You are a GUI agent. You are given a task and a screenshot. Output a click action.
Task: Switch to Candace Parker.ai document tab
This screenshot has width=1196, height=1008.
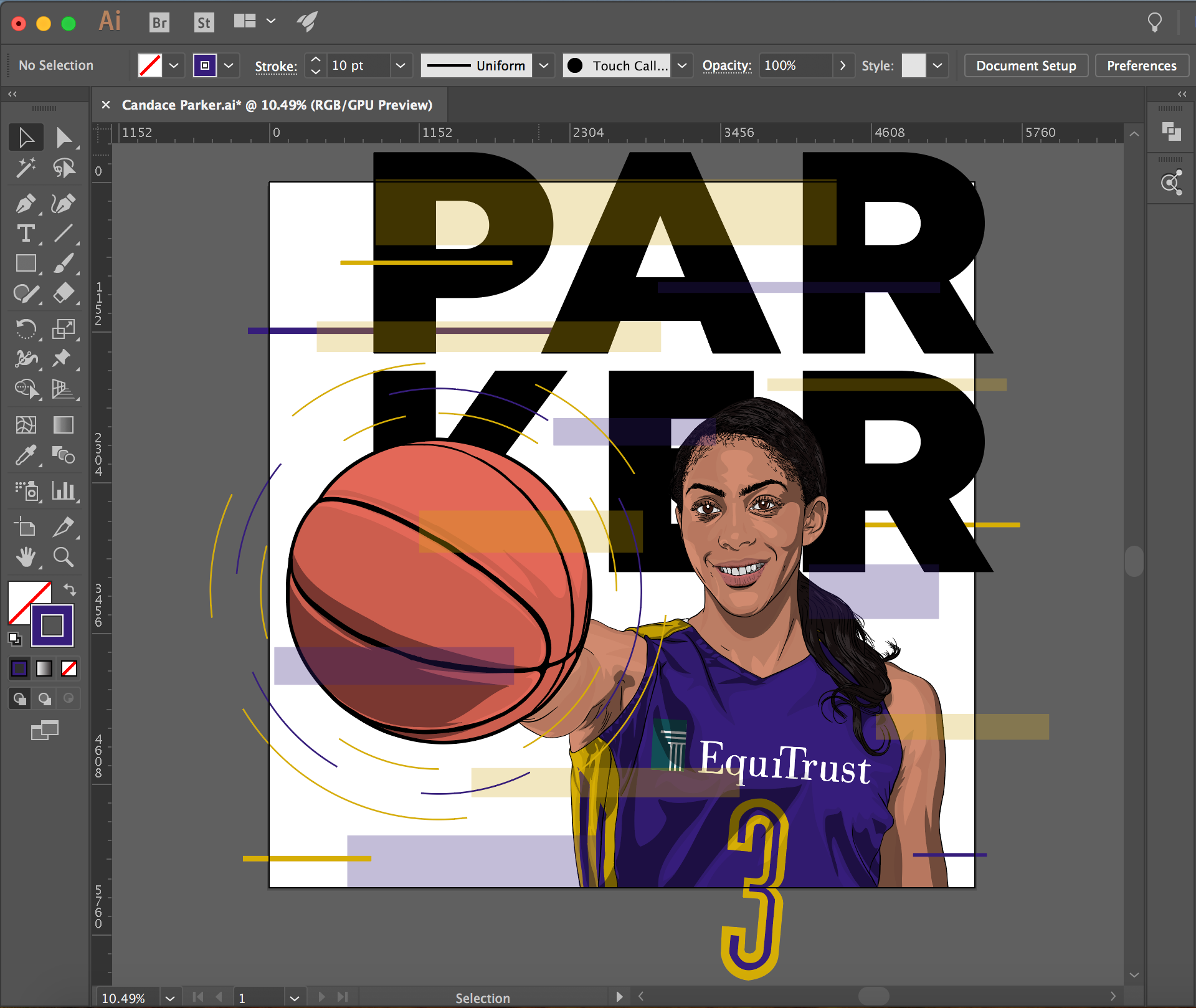coord(277,105)
